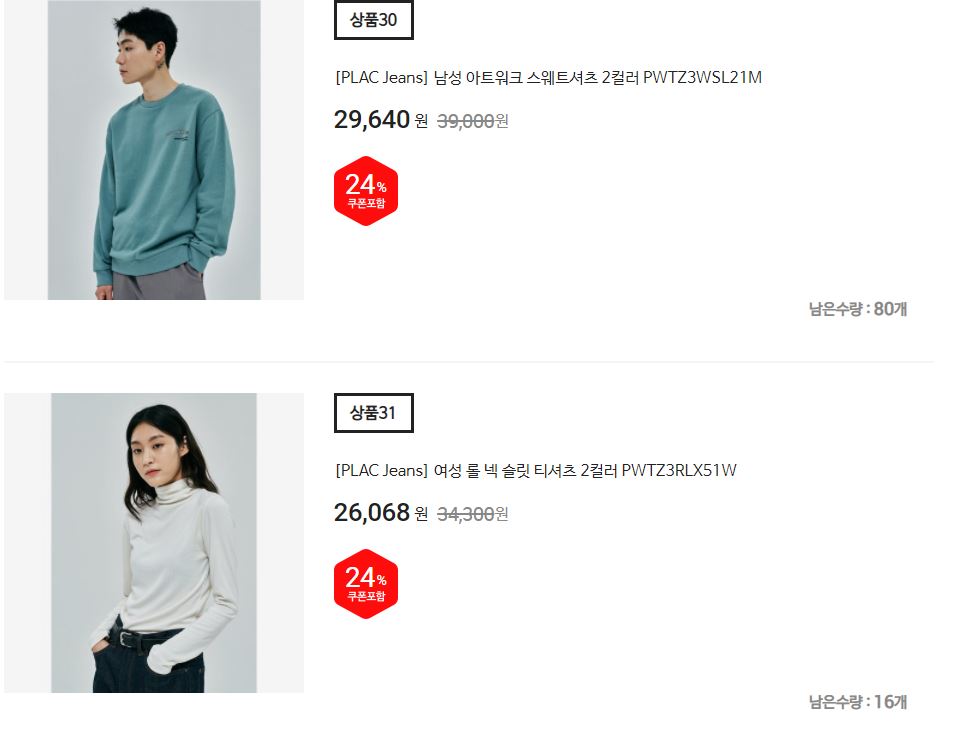Open the teal sweatshirt product image
The height and width of the screenshot is (733, 961).
pyautogui.click(x=154, y=150)
